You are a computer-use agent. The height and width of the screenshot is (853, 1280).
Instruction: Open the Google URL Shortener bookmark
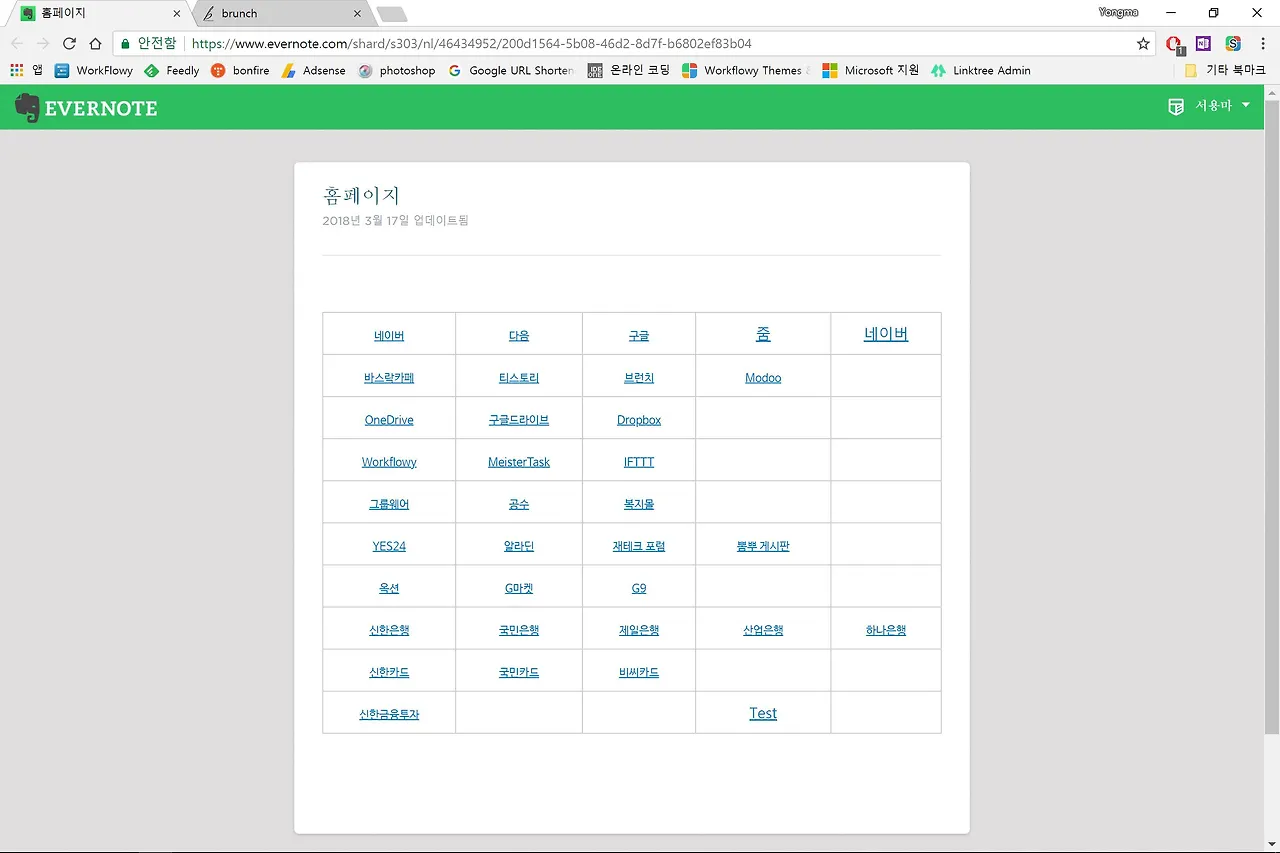point(511,70)
